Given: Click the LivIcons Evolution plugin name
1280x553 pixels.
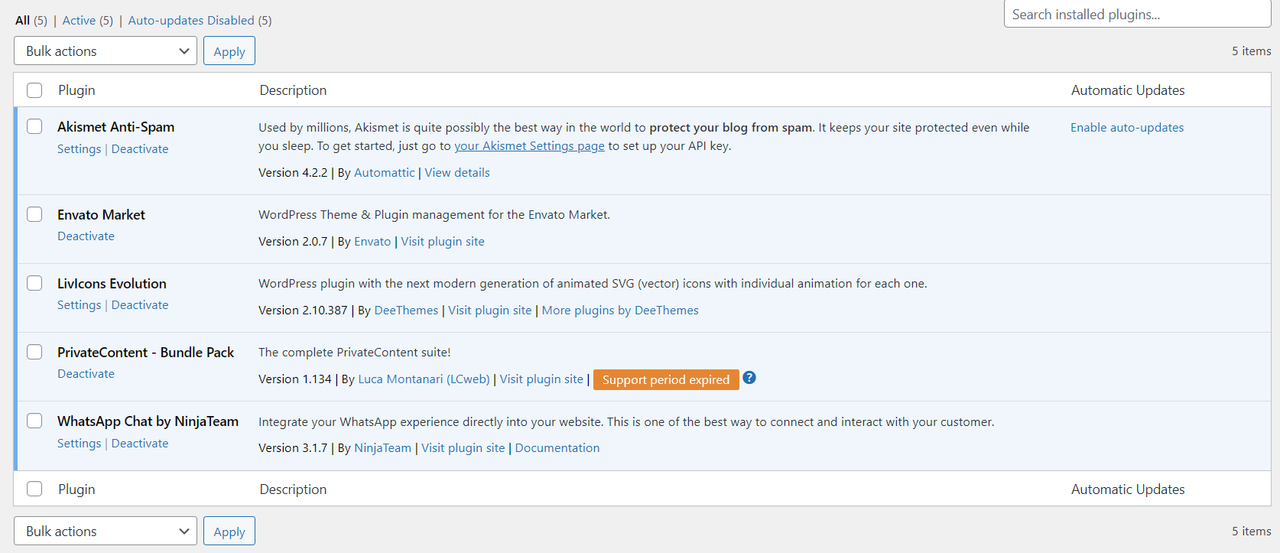Looking at the screenshot, I should (x=112, y=284).
